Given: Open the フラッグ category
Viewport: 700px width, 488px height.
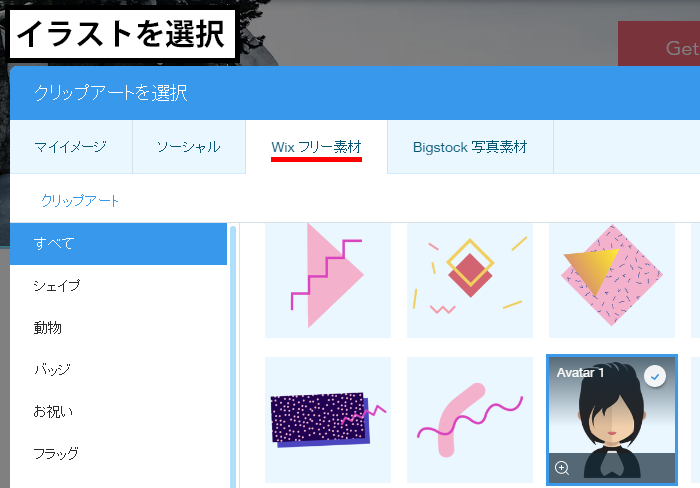Looking at the screenshot, I should (x=118, y=454).
